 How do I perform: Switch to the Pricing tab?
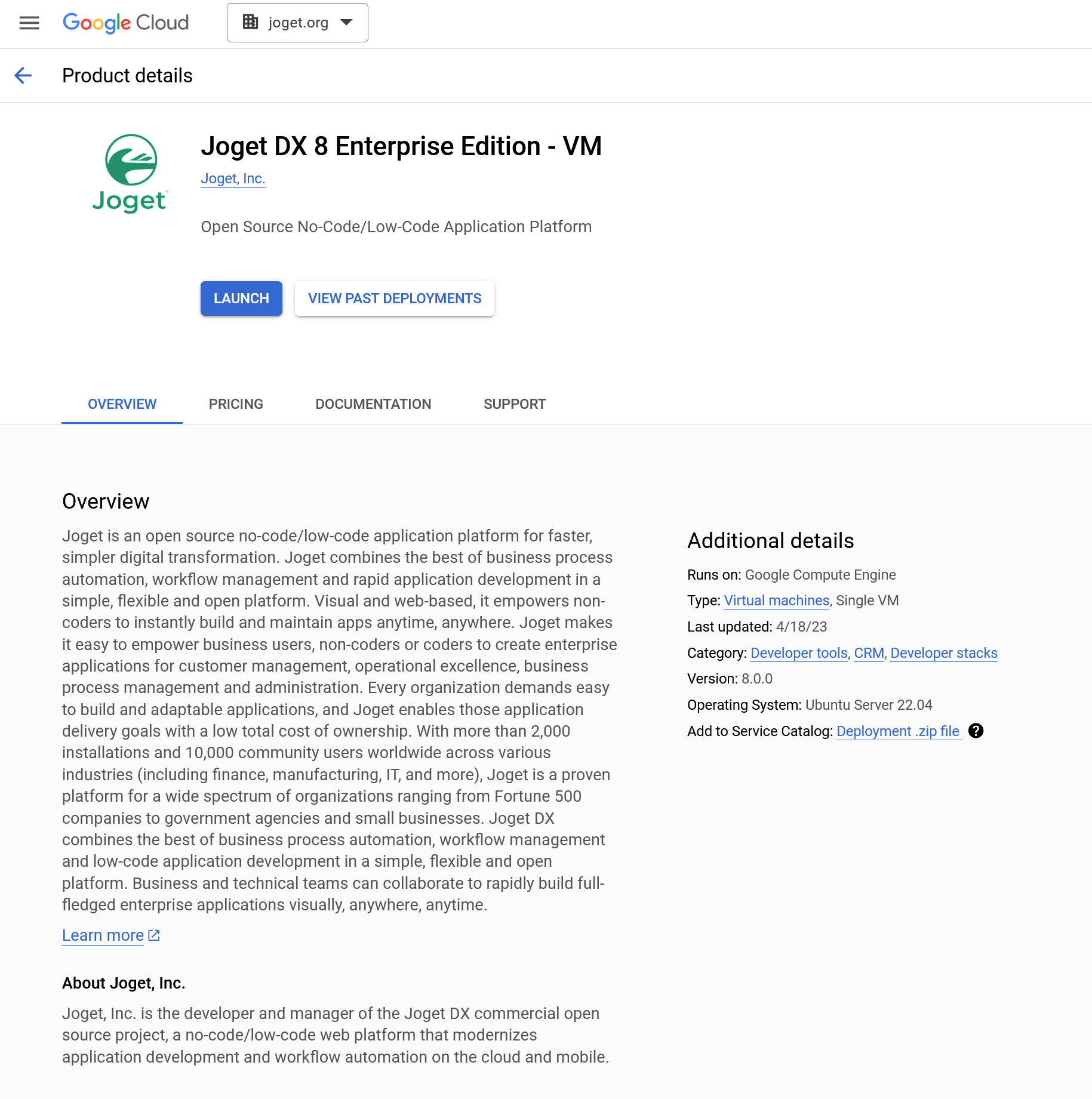pos(236,404)
